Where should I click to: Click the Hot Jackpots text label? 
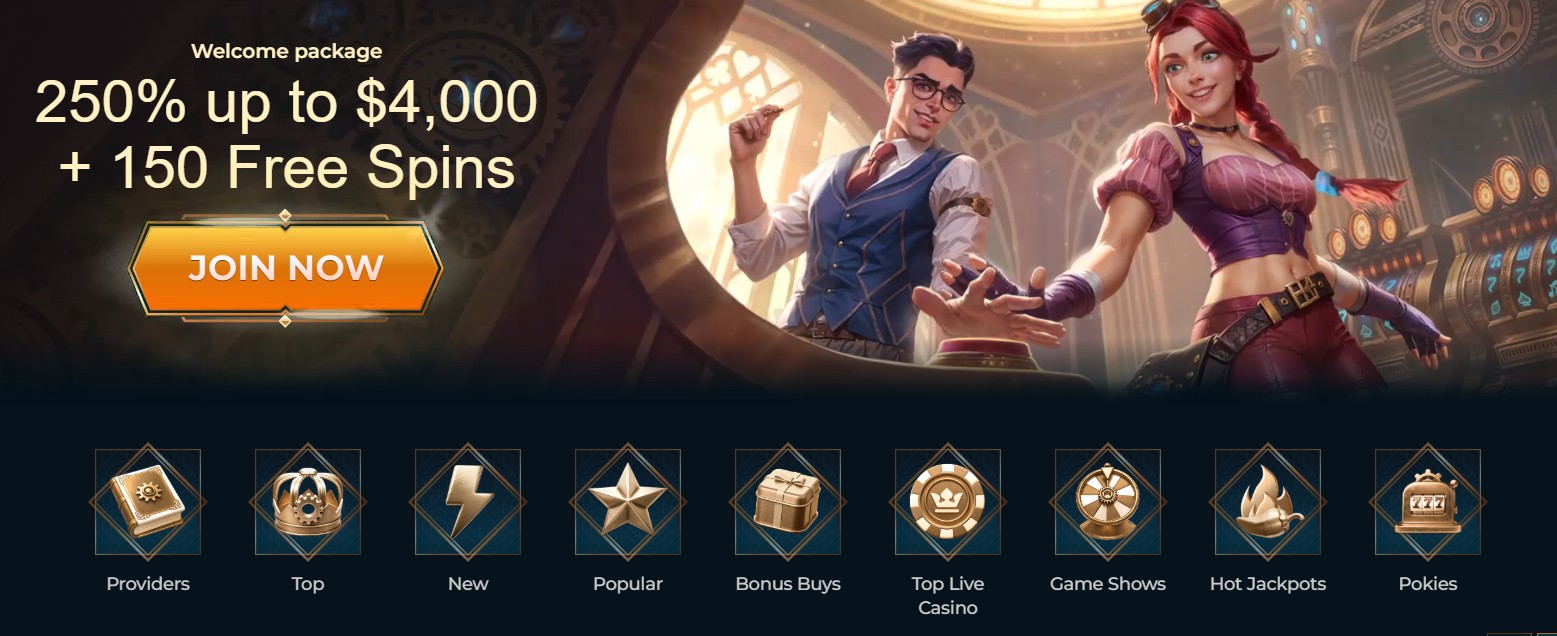coord(1268,584)
